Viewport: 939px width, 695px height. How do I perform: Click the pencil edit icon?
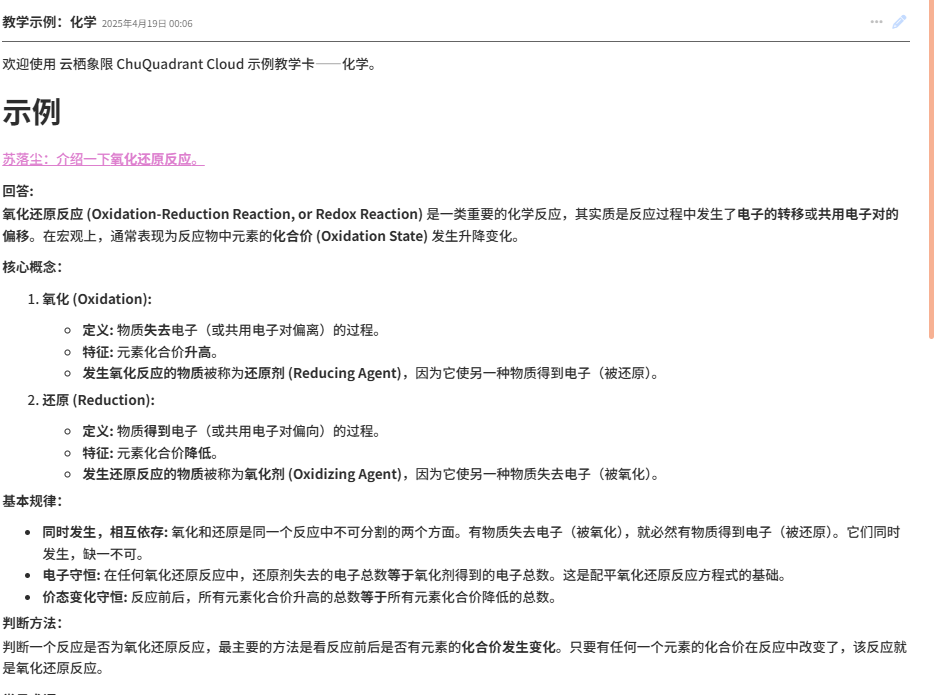coord(899,22)
